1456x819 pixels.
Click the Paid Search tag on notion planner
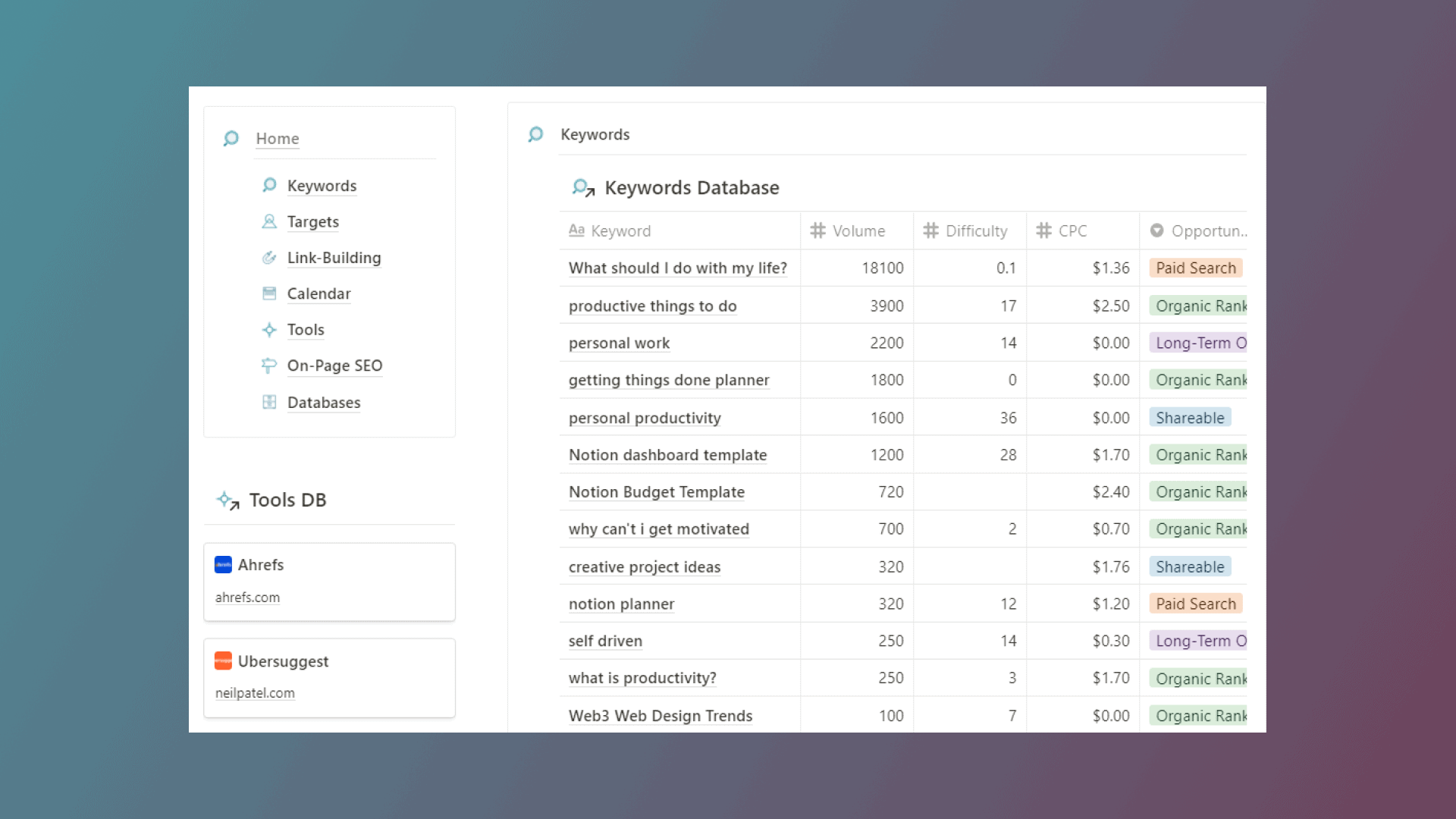pos(1196,603)
